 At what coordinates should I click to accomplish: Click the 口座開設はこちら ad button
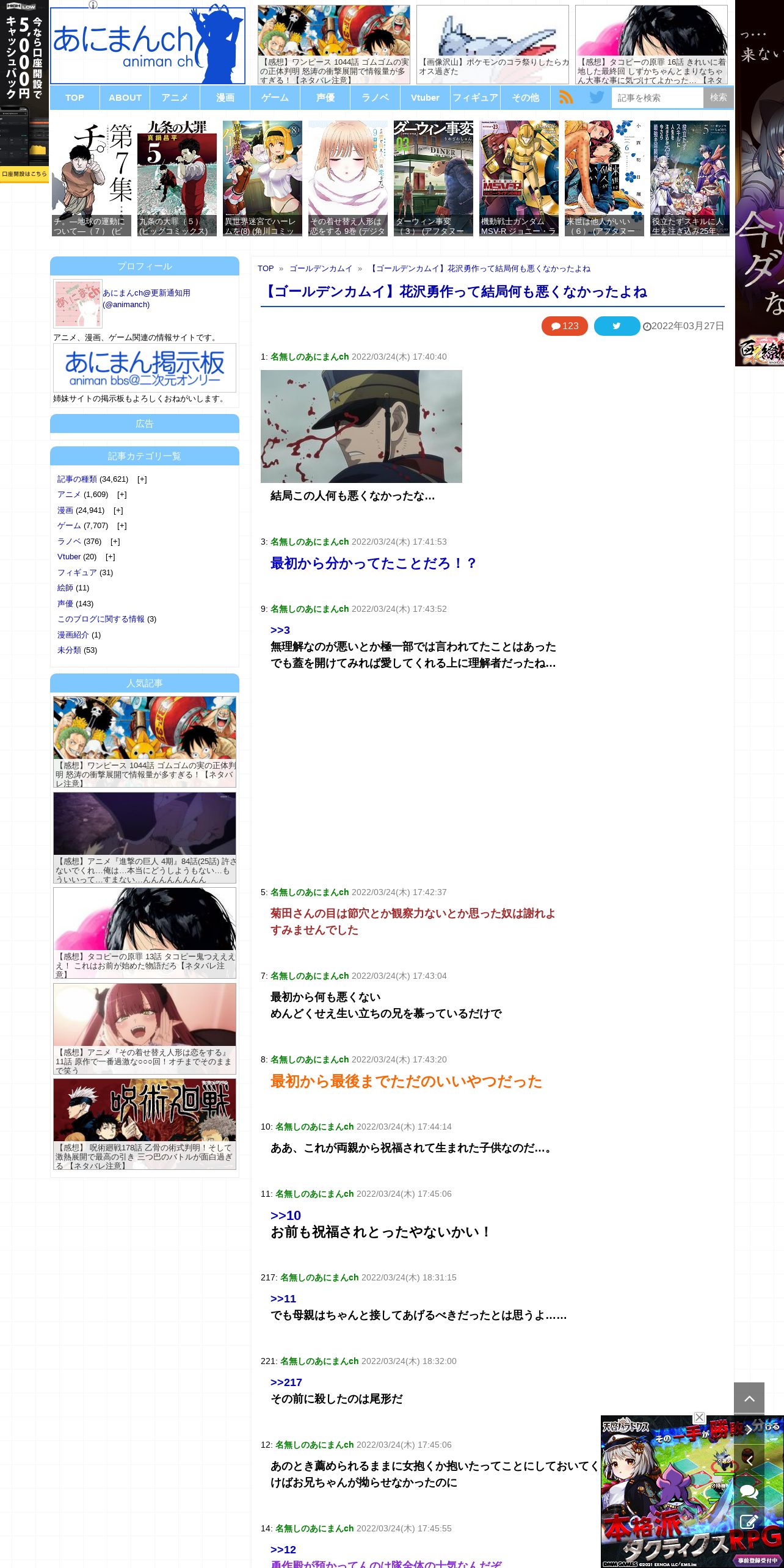tap(24, 174)
